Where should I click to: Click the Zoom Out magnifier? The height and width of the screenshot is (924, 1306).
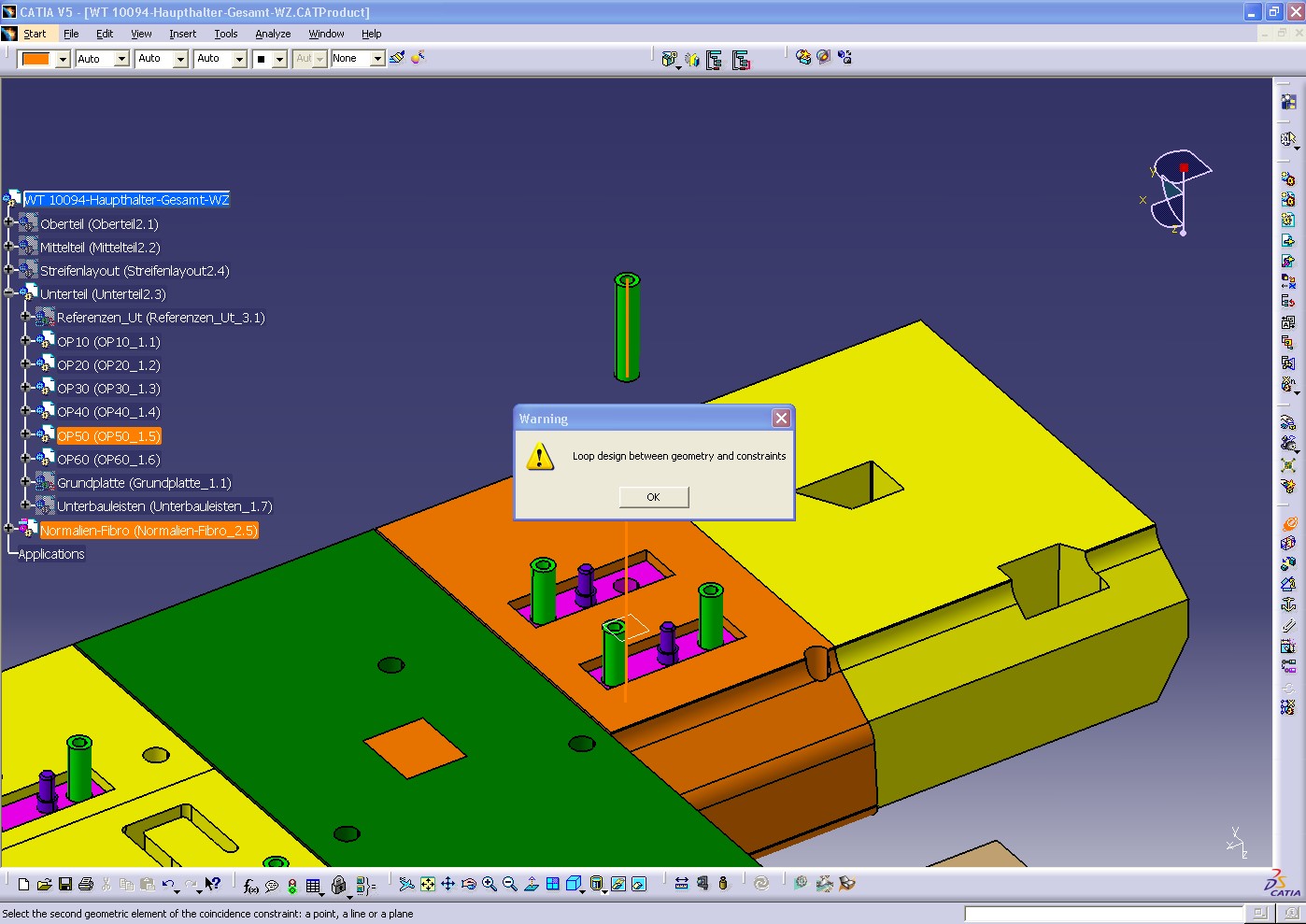pos(510,884)
